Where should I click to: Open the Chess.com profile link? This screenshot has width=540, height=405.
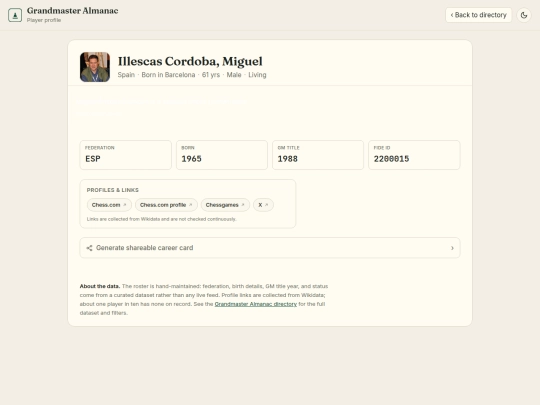166,205
